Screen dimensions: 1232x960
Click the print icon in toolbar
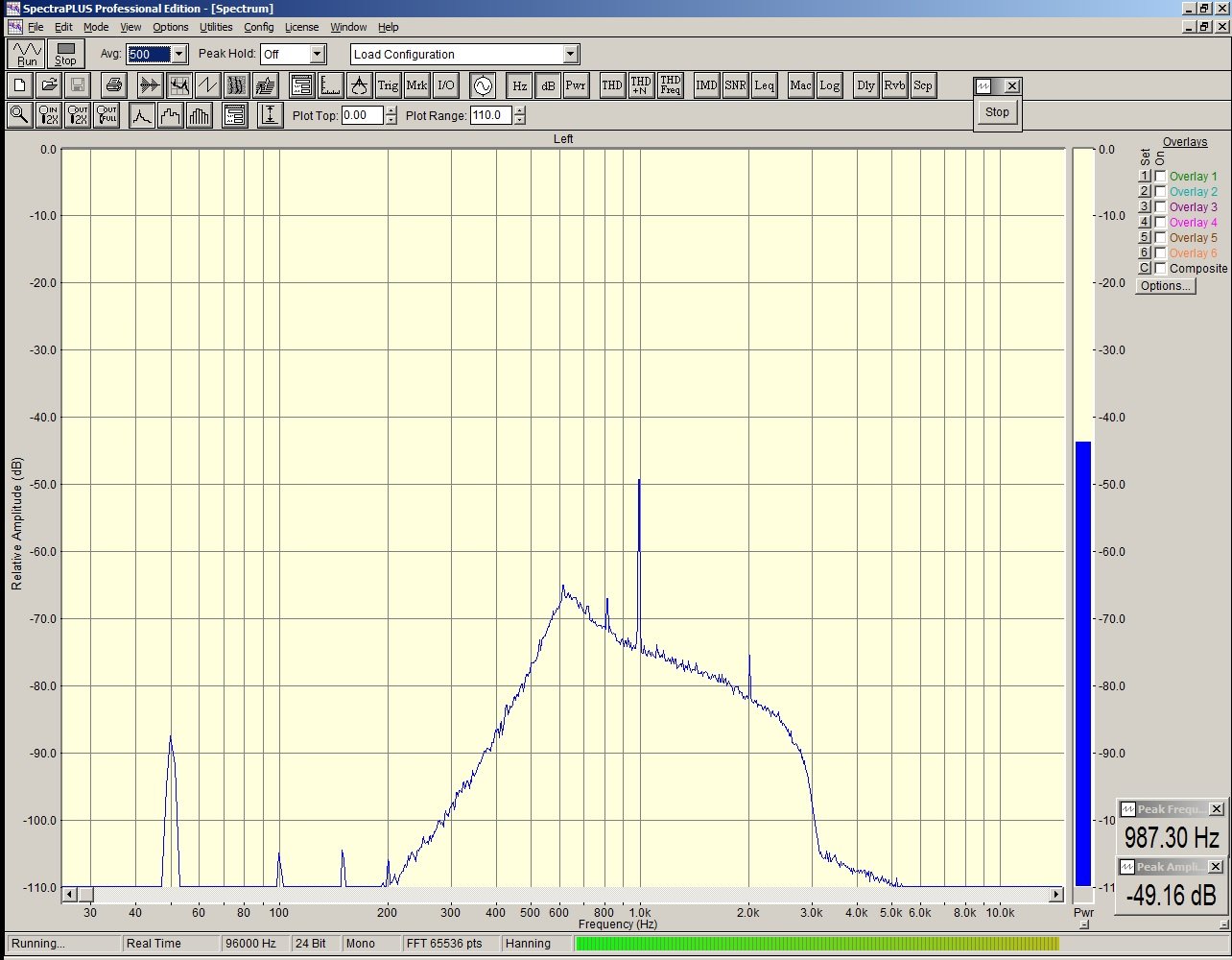[x=113, y=85]
